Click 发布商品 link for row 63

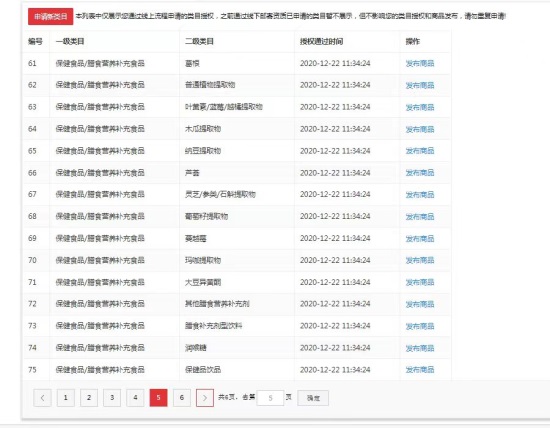(420, 107)
